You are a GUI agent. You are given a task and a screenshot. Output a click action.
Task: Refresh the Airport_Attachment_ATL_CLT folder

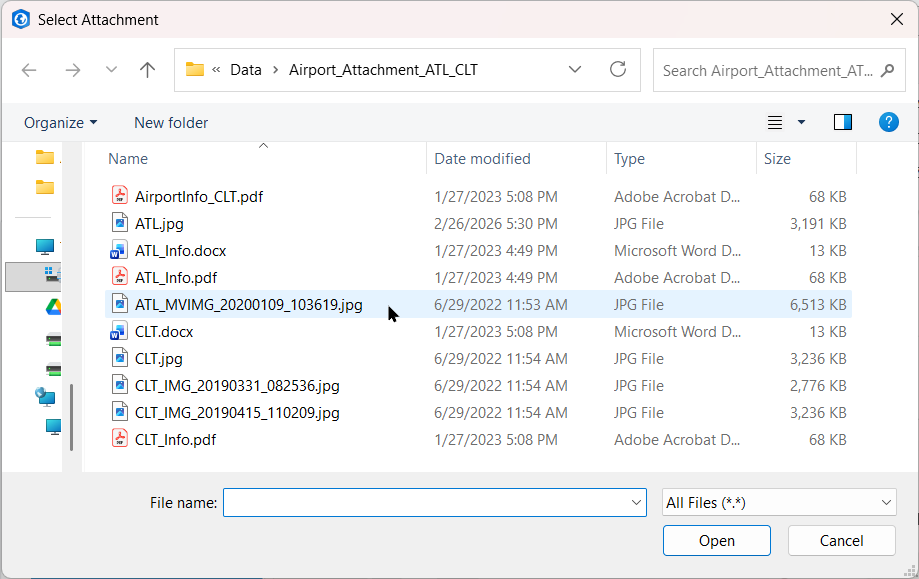pyautogui.click(x=618, y=70)
